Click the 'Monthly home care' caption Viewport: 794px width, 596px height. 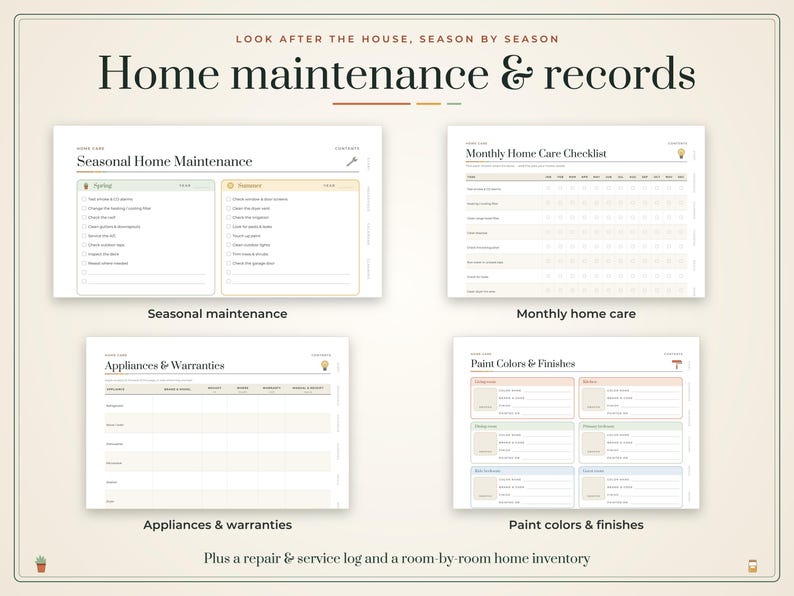(576, 314)
